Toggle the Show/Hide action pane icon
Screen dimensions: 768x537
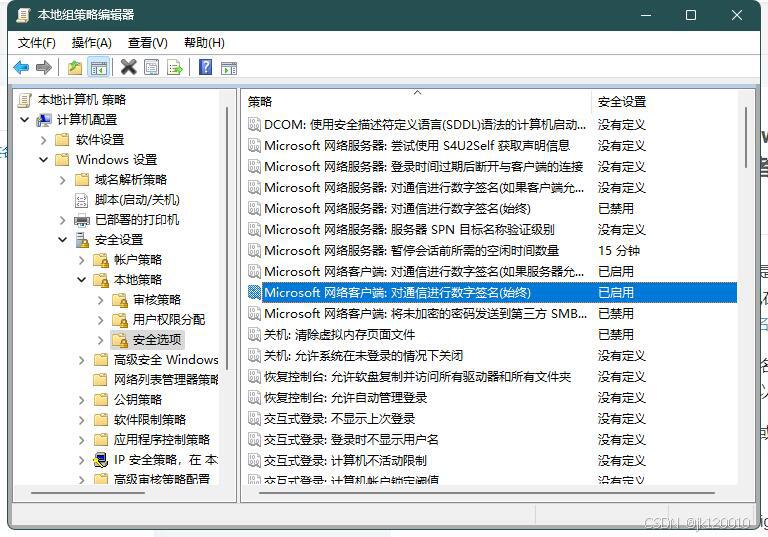pyautogui.click(x=229, y=68)
